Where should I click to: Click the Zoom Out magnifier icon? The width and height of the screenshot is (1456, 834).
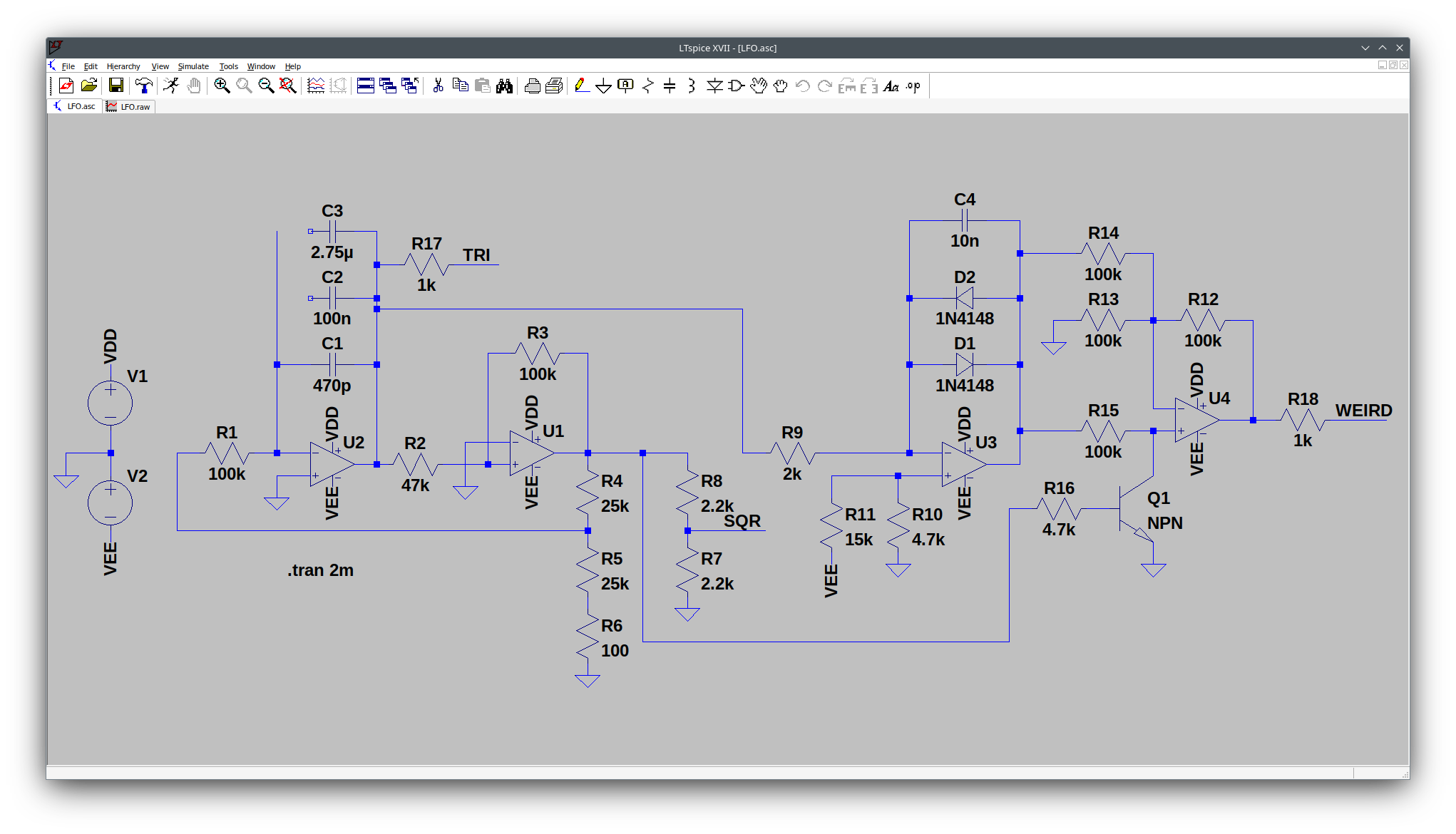coord(266,86)
